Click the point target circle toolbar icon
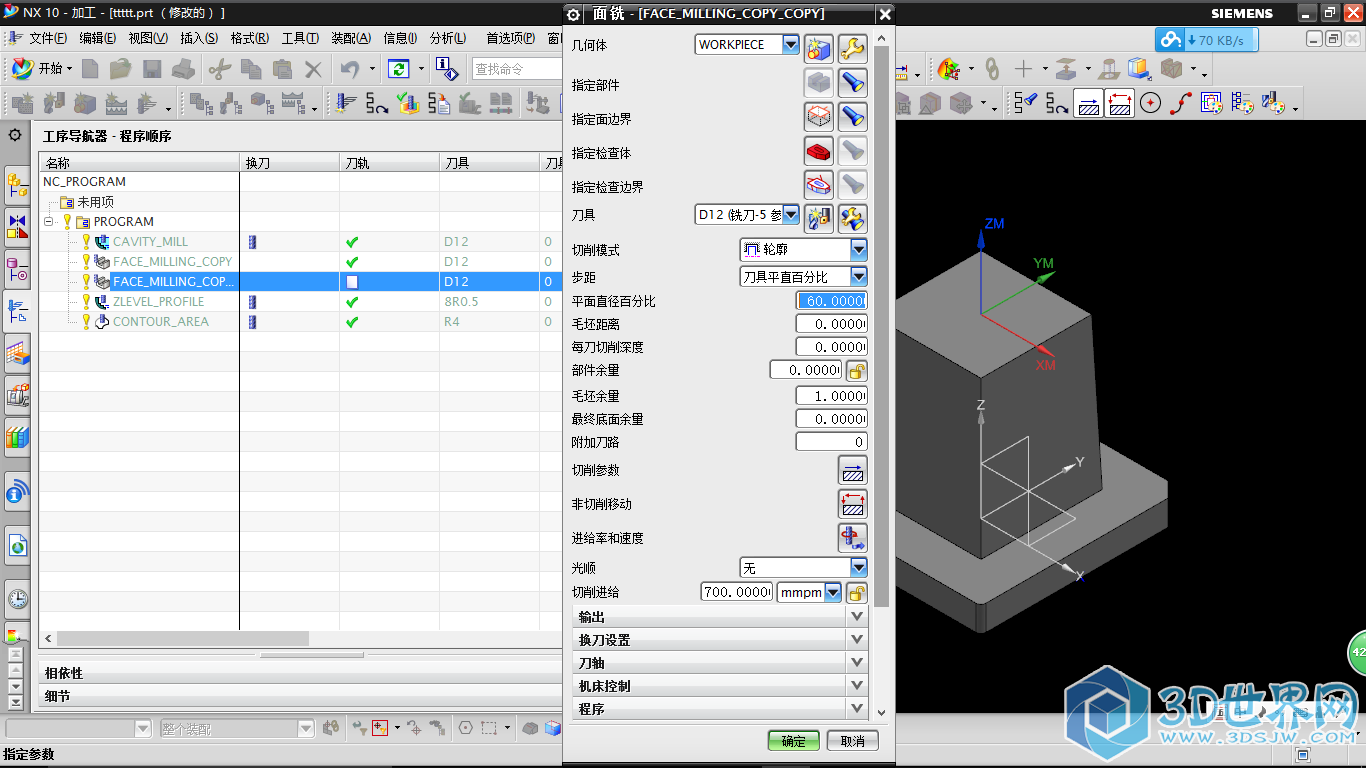Image resolution: width=1366 pixels, height=768 pixels. pos(1150,102)
